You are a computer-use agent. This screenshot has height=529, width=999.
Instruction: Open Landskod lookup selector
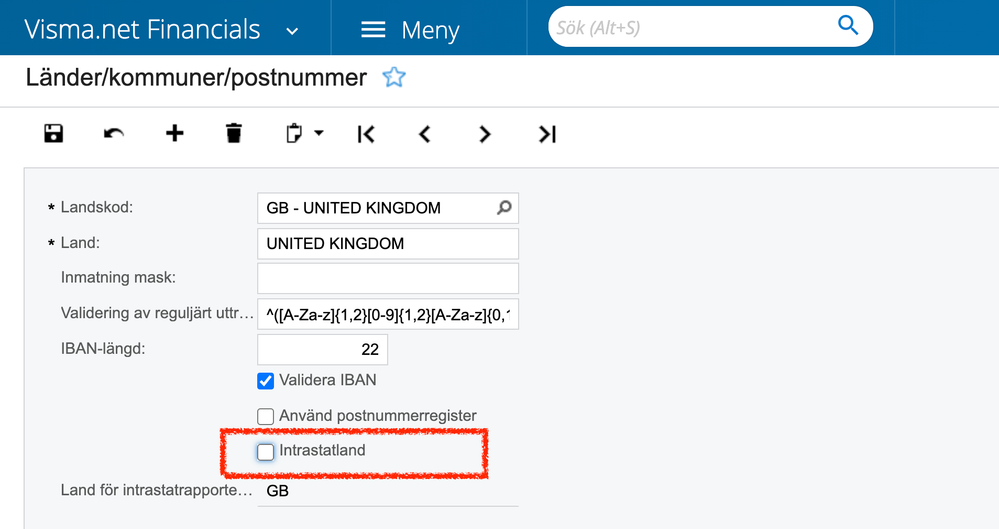(504, 208)
